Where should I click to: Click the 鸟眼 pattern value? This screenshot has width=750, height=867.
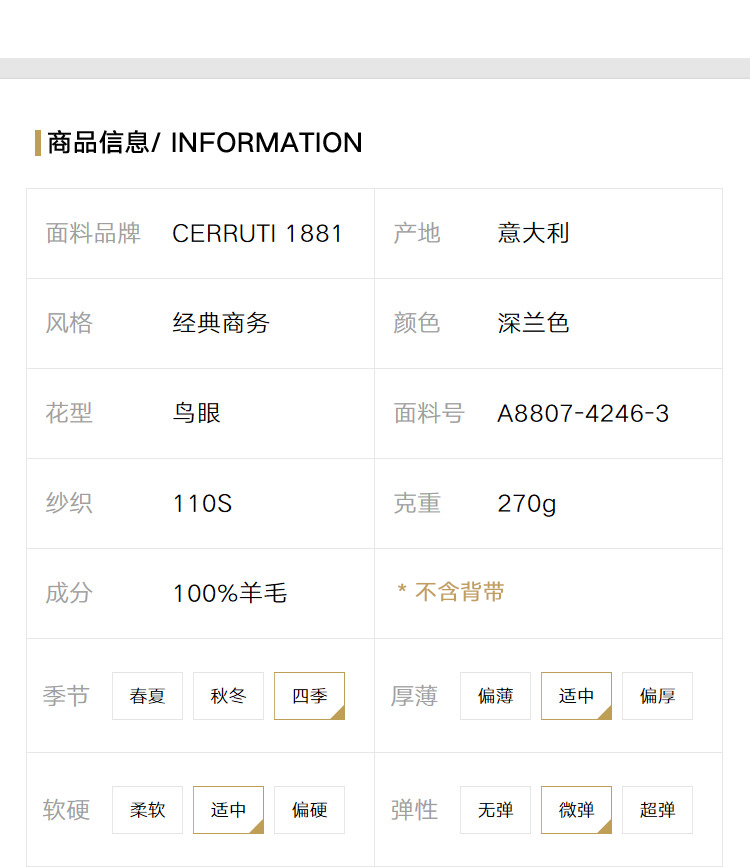click(x=197, y=413)
